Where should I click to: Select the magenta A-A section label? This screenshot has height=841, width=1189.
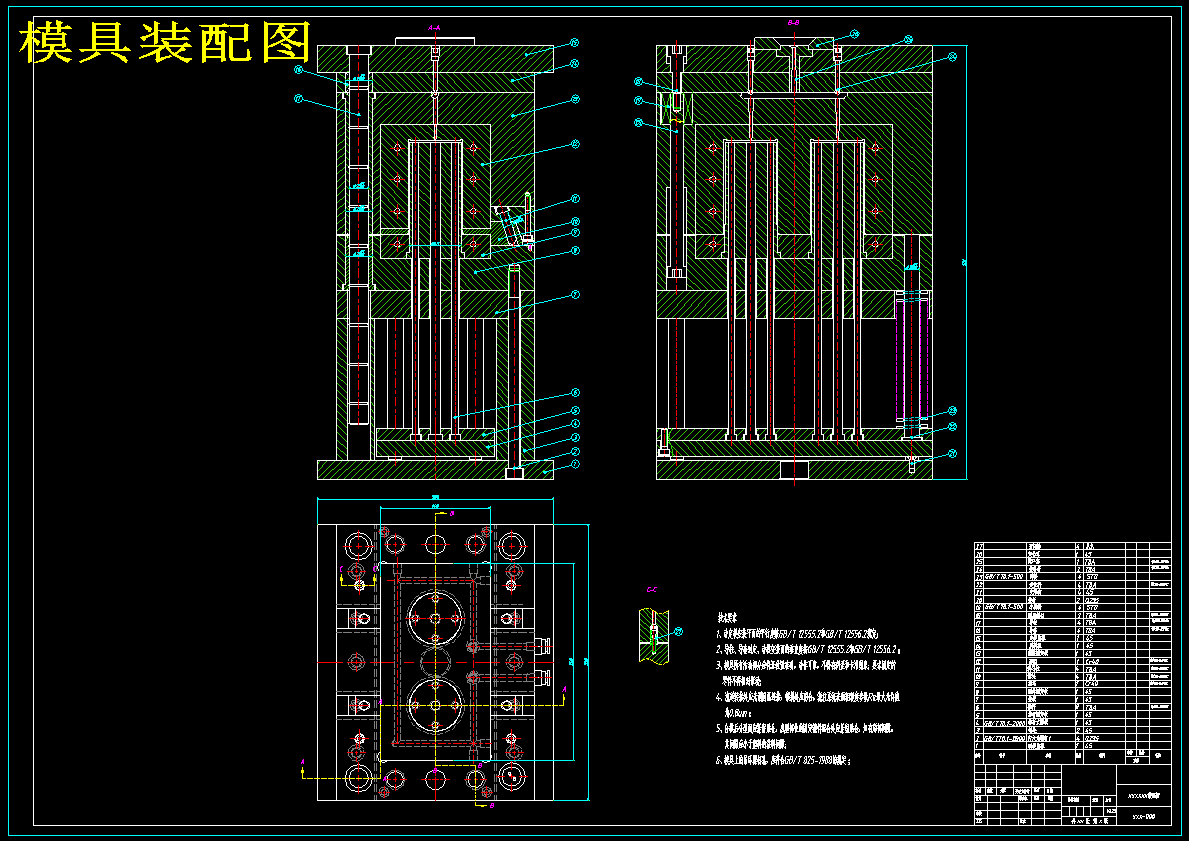click(x=435, y=27)
